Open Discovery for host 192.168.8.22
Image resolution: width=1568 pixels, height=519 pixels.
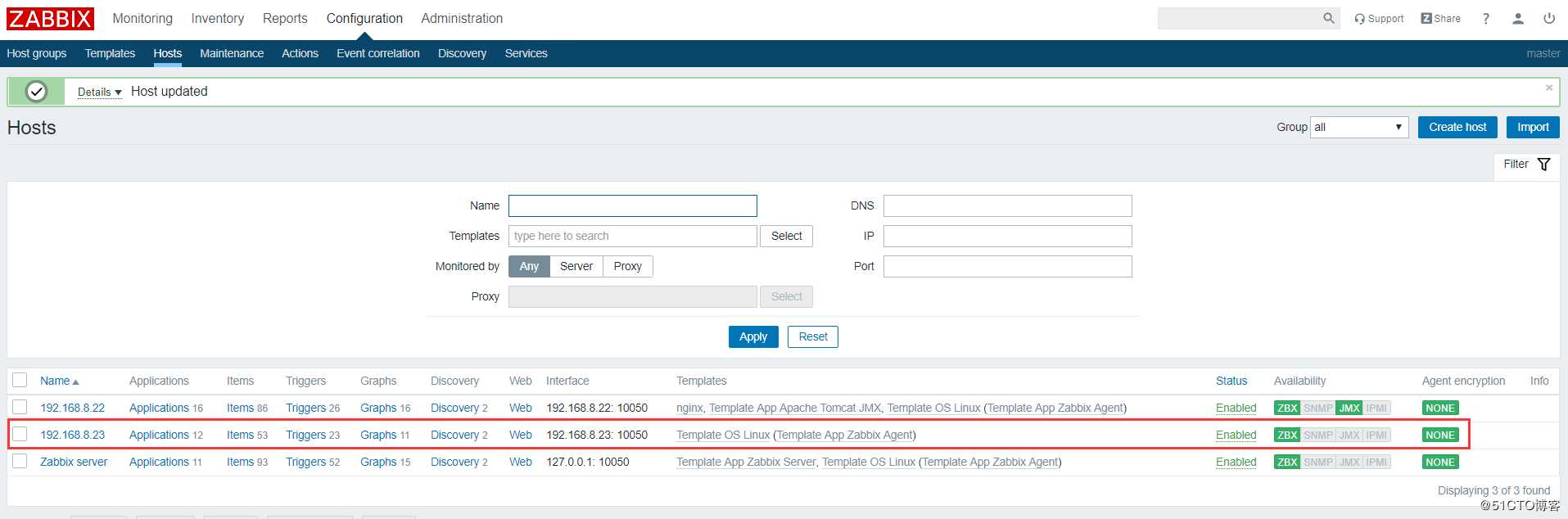[454, 408]
